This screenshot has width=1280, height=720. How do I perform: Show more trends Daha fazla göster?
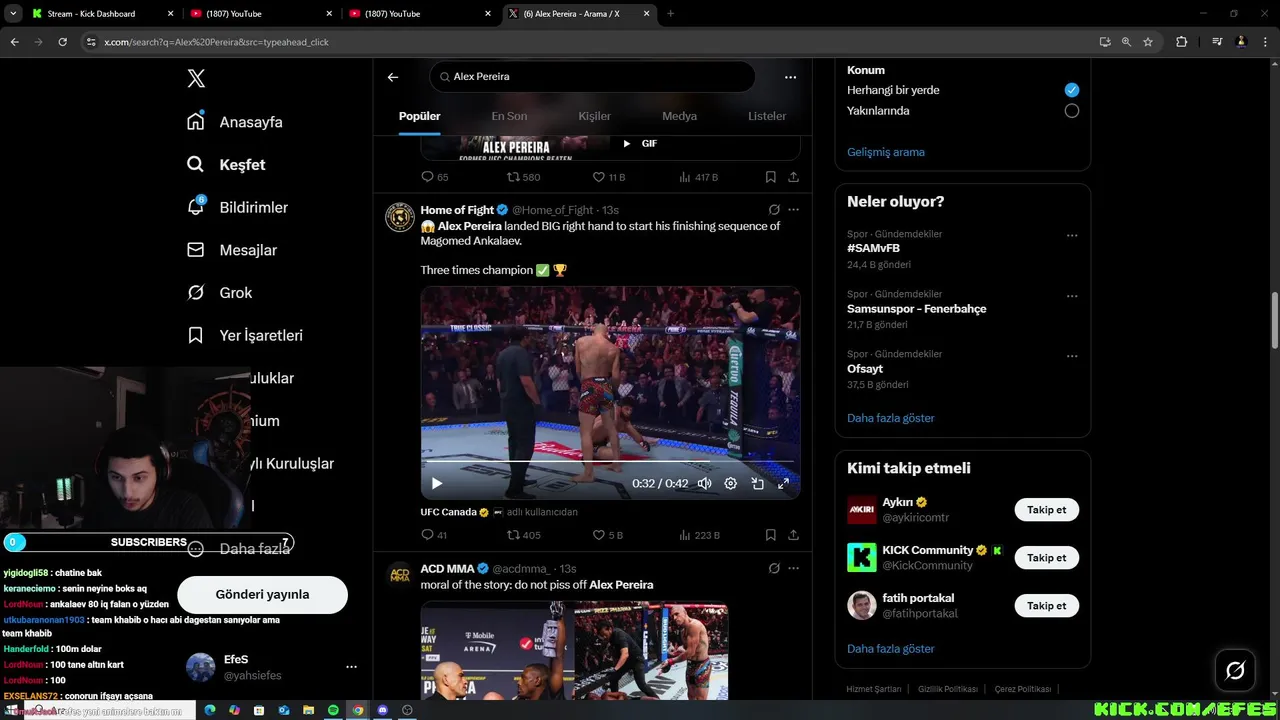[x=891, y=418]
